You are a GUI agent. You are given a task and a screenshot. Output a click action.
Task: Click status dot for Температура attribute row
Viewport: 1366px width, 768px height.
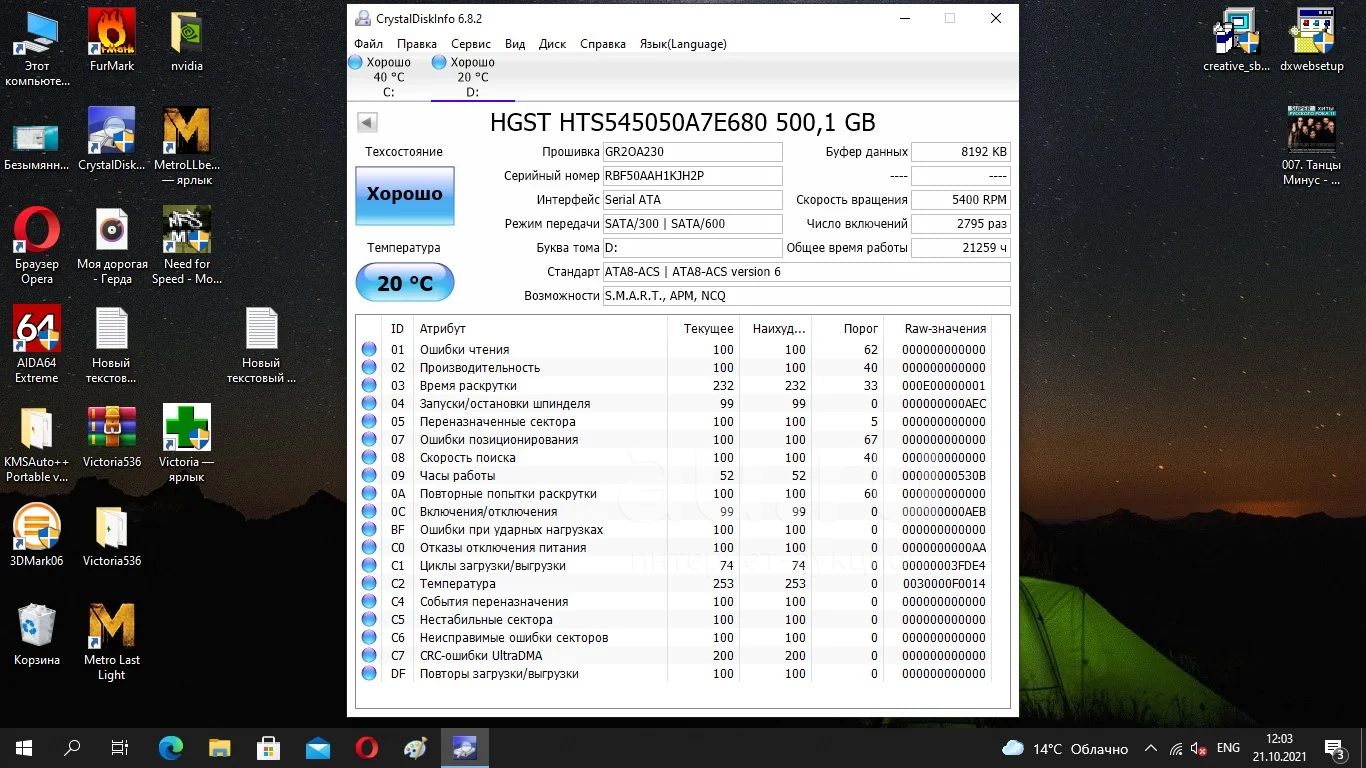[x=369, y=583]
